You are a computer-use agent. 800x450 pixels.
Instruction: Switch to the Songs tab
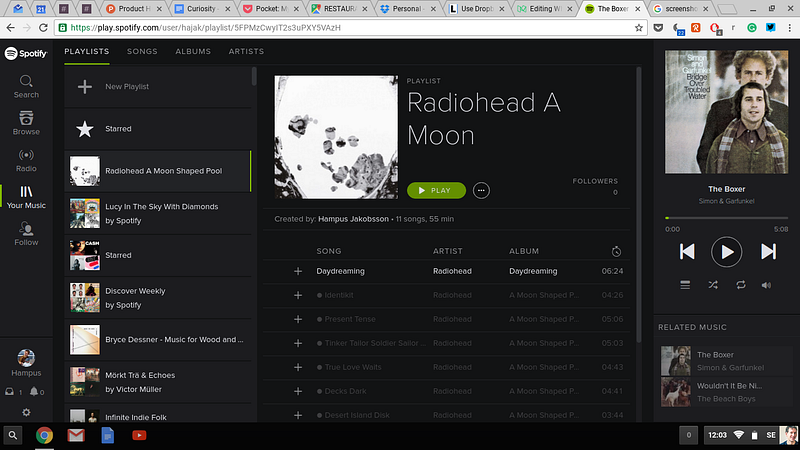(142, 52)
